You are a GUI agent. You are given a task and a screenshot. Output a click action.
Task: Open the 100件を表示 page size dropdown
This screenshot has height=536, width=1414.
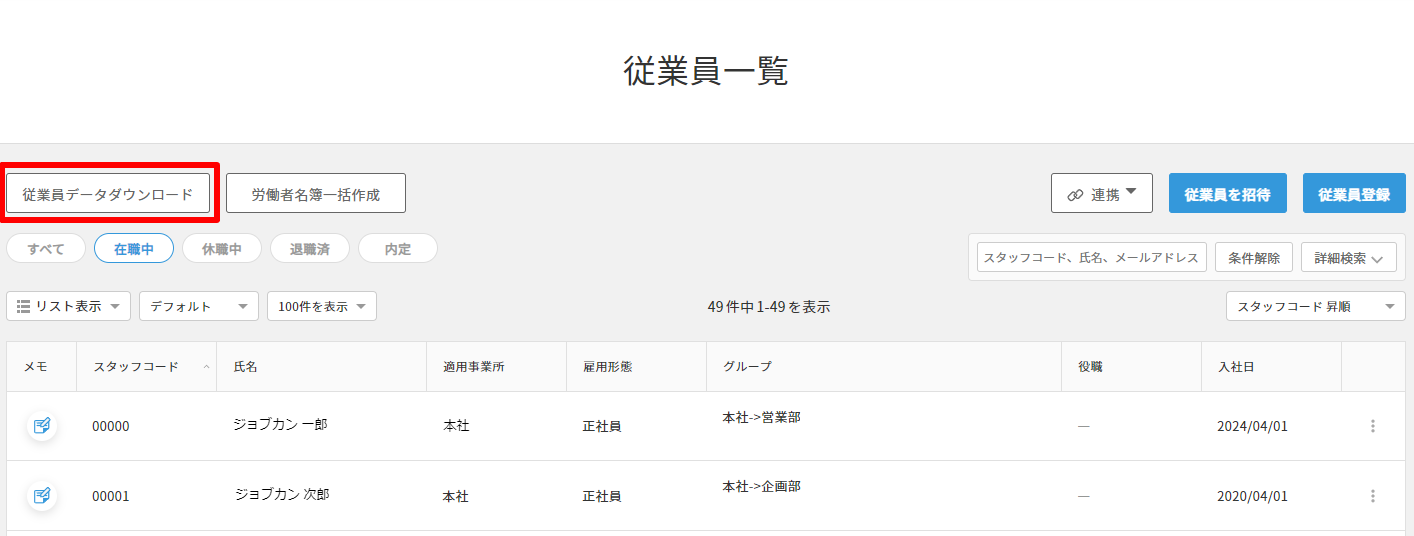322,307
